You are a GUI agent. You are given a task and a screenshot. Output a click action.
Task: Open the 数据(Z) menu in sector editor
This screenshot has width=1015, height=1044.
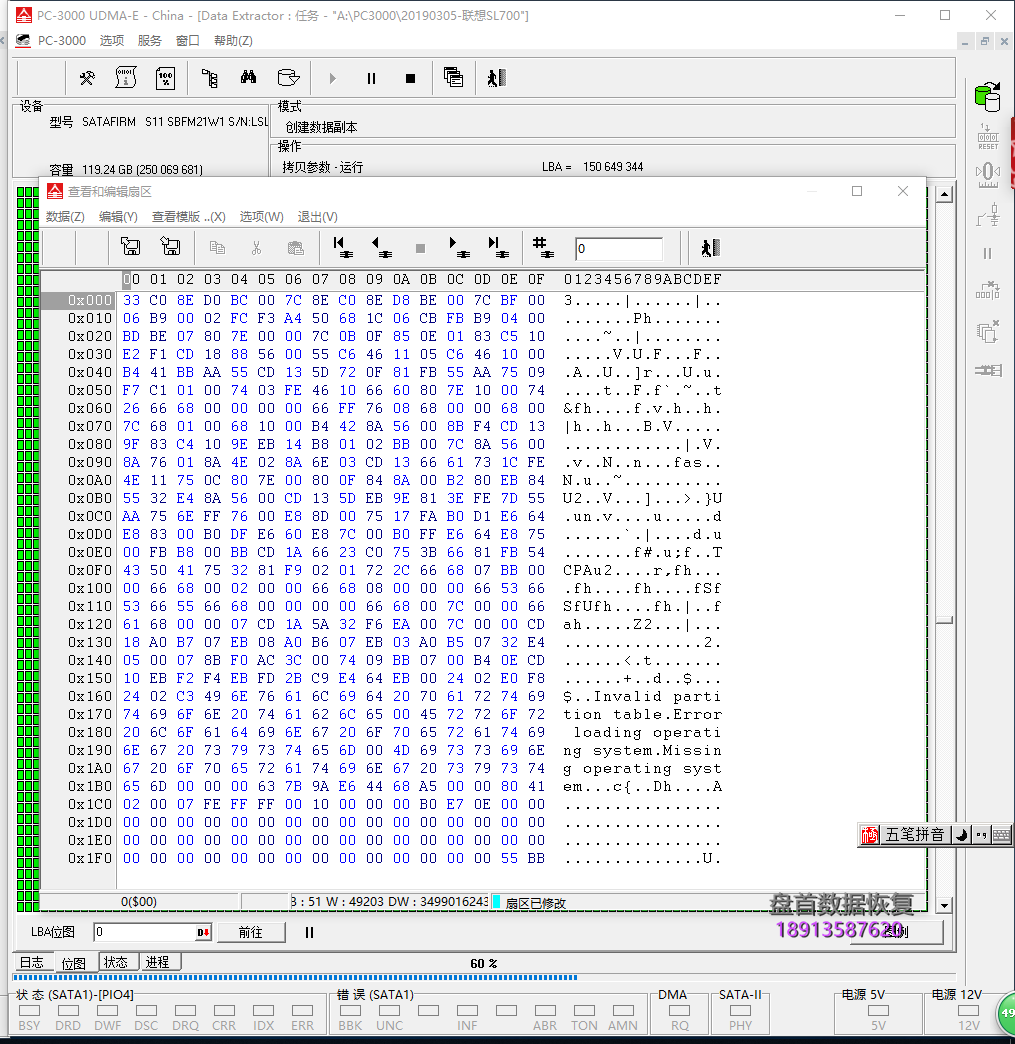[65, 217]
